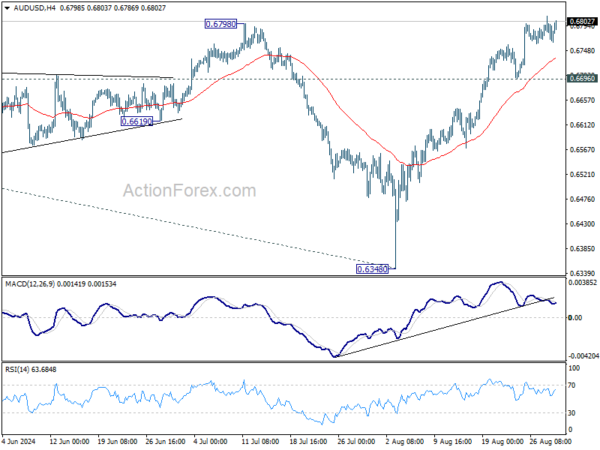This screenshot has width=600, height=450.
Task: Click the dropdown triangle beside AUDUSD,H4
Action: (7, 8)
